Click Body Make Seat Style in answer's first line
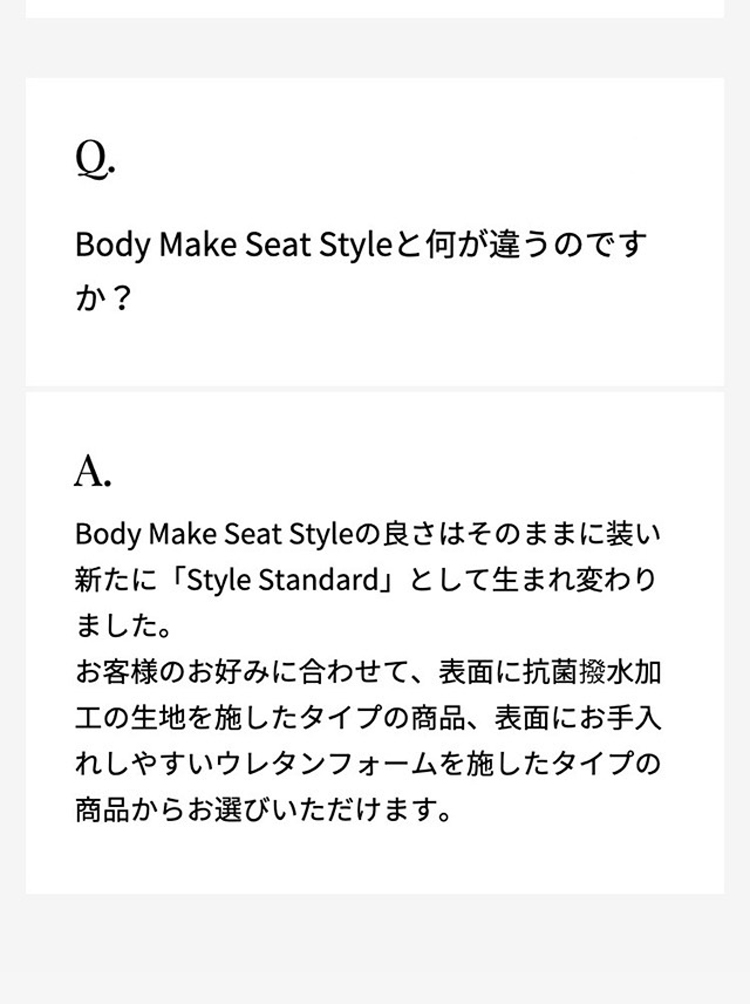 (x=214, y=533)
